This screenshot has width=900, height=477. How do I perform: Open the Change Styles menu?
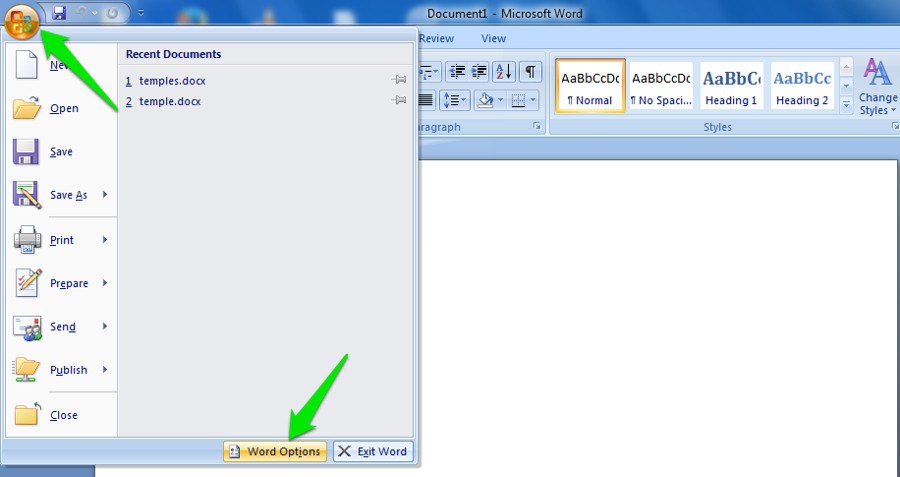877,86
